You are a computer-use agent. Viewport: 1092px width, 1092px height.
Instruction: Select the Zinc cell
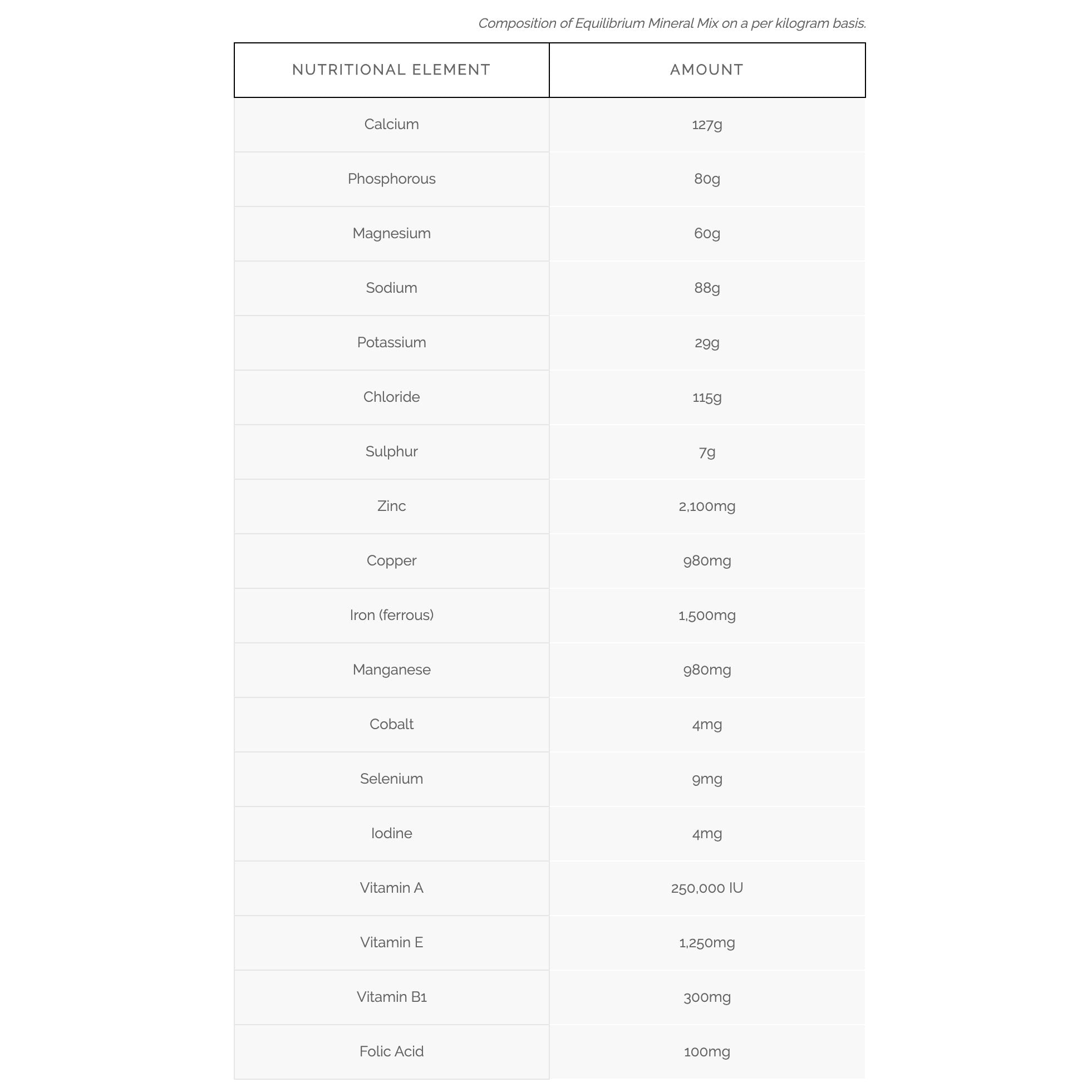click(391, 506)
